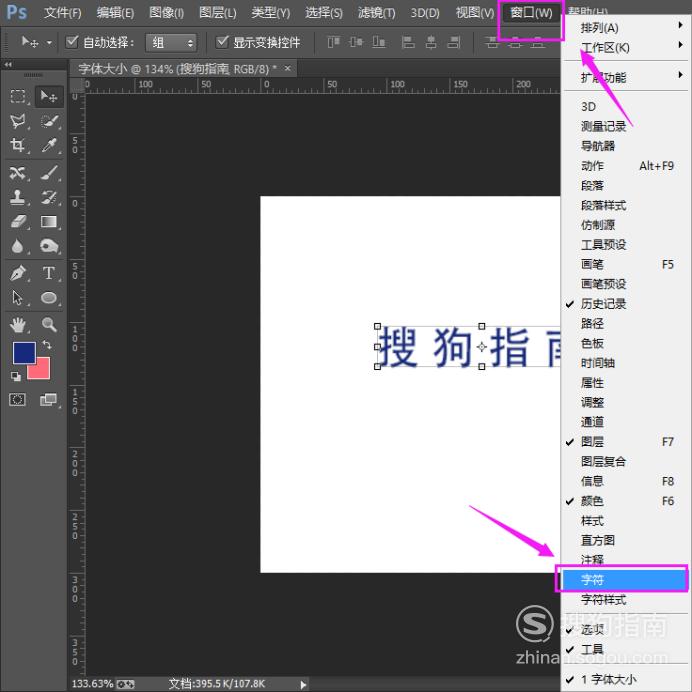692x692 pixels.
Task: Select the Horizontal Type tool
Action: tap(49, 273)
